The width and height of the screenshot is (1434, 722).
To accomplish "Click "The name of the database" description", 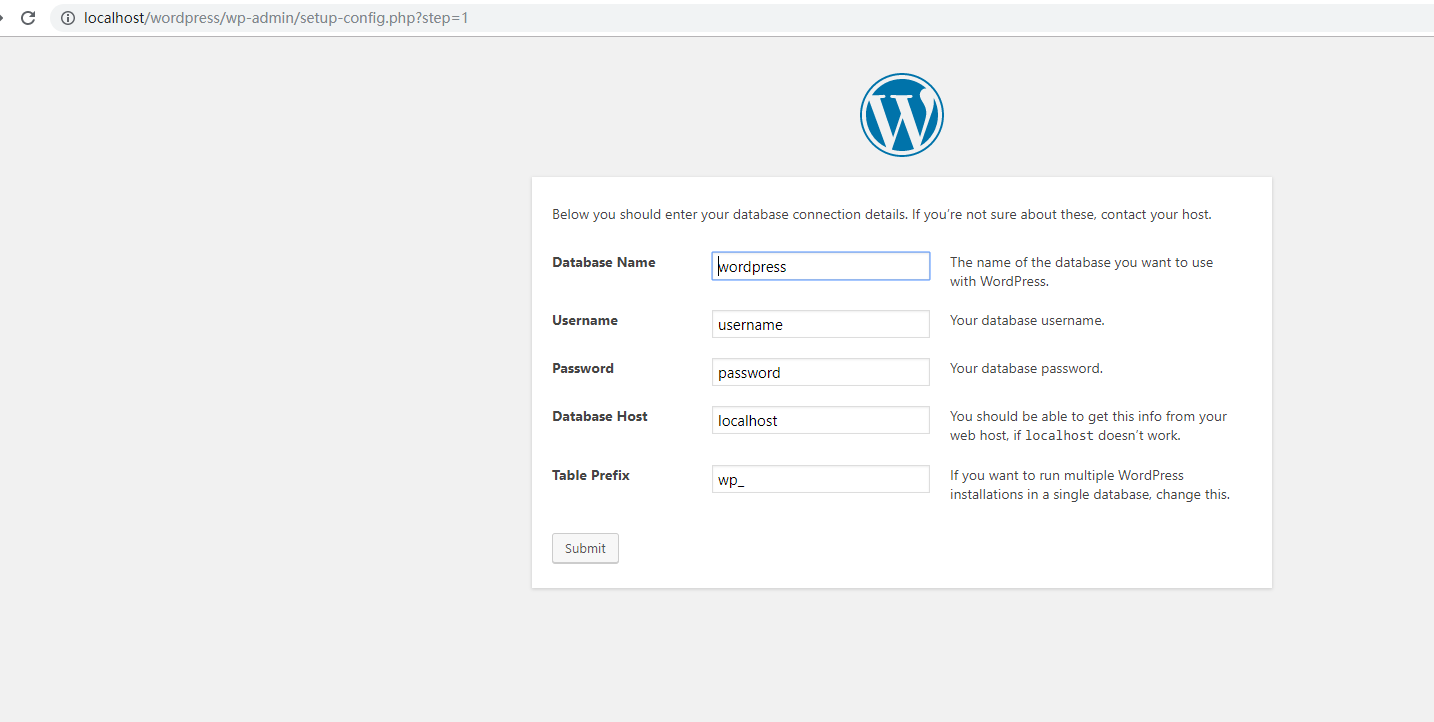I will [1082, 272].
